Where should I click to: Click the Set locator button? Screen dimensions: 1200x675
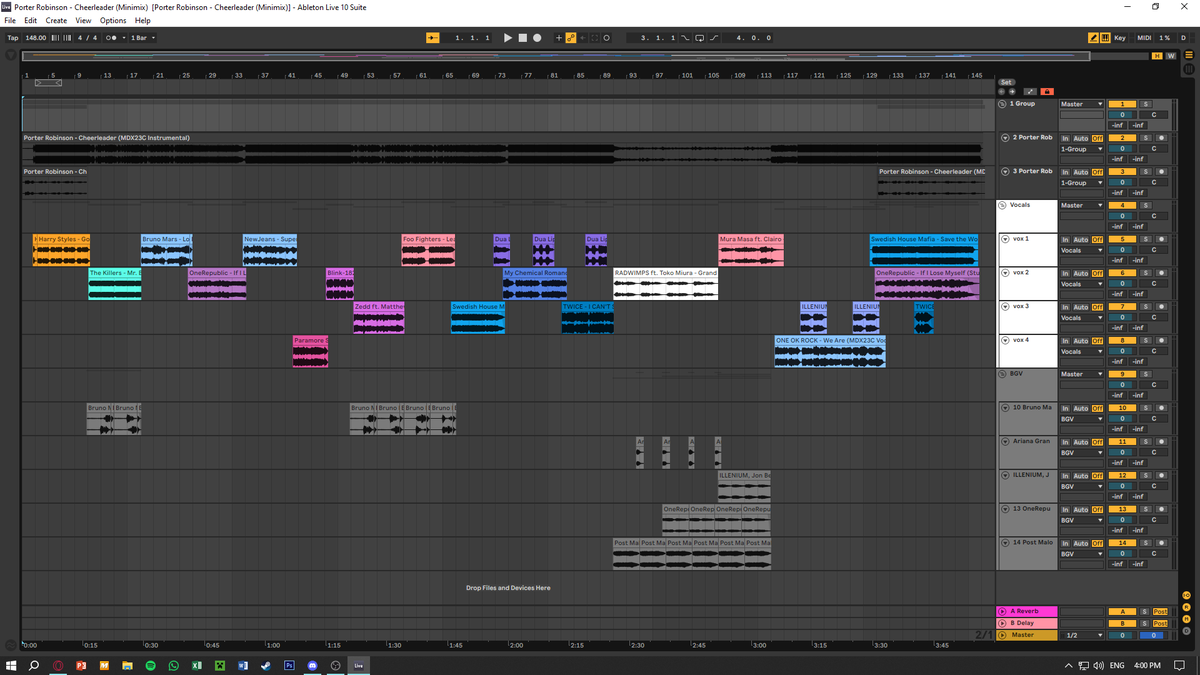coord(1006,82)
